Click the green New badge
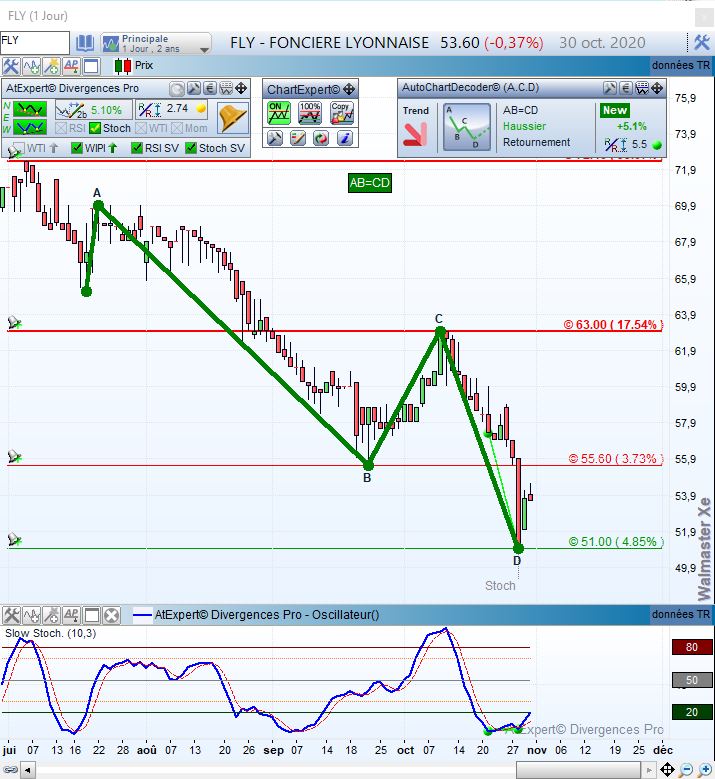 615,110
